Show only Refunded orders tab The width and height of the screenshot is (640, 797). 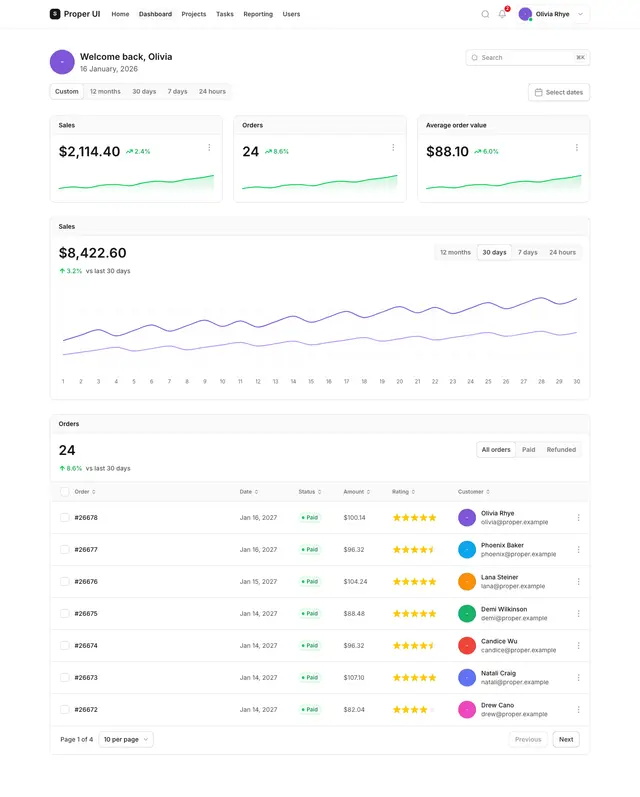(x=561, y=449)
